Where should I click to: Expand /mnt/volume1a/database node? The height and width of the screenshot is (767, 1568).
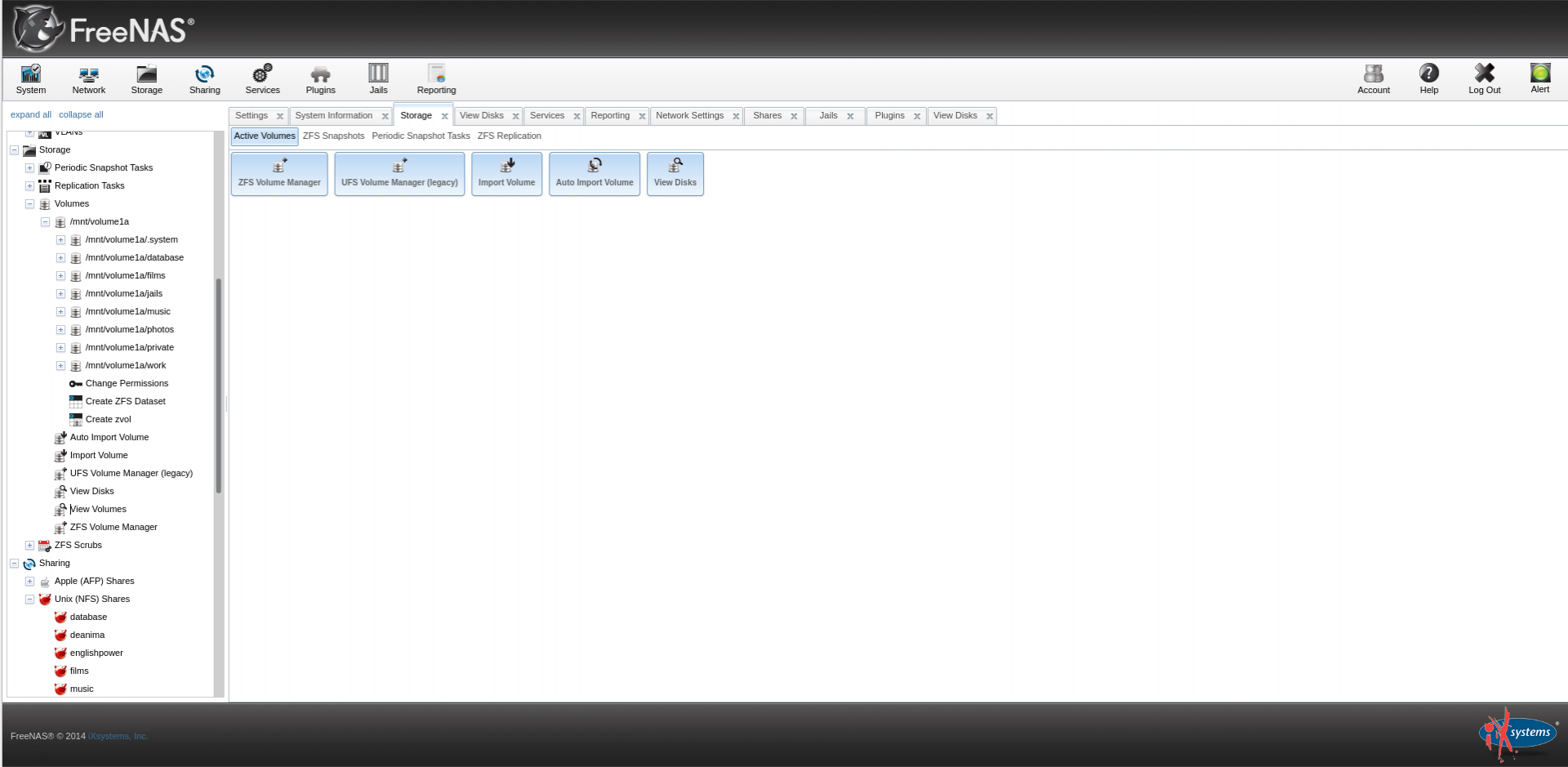pyautogui.click(x=60, y=258)
